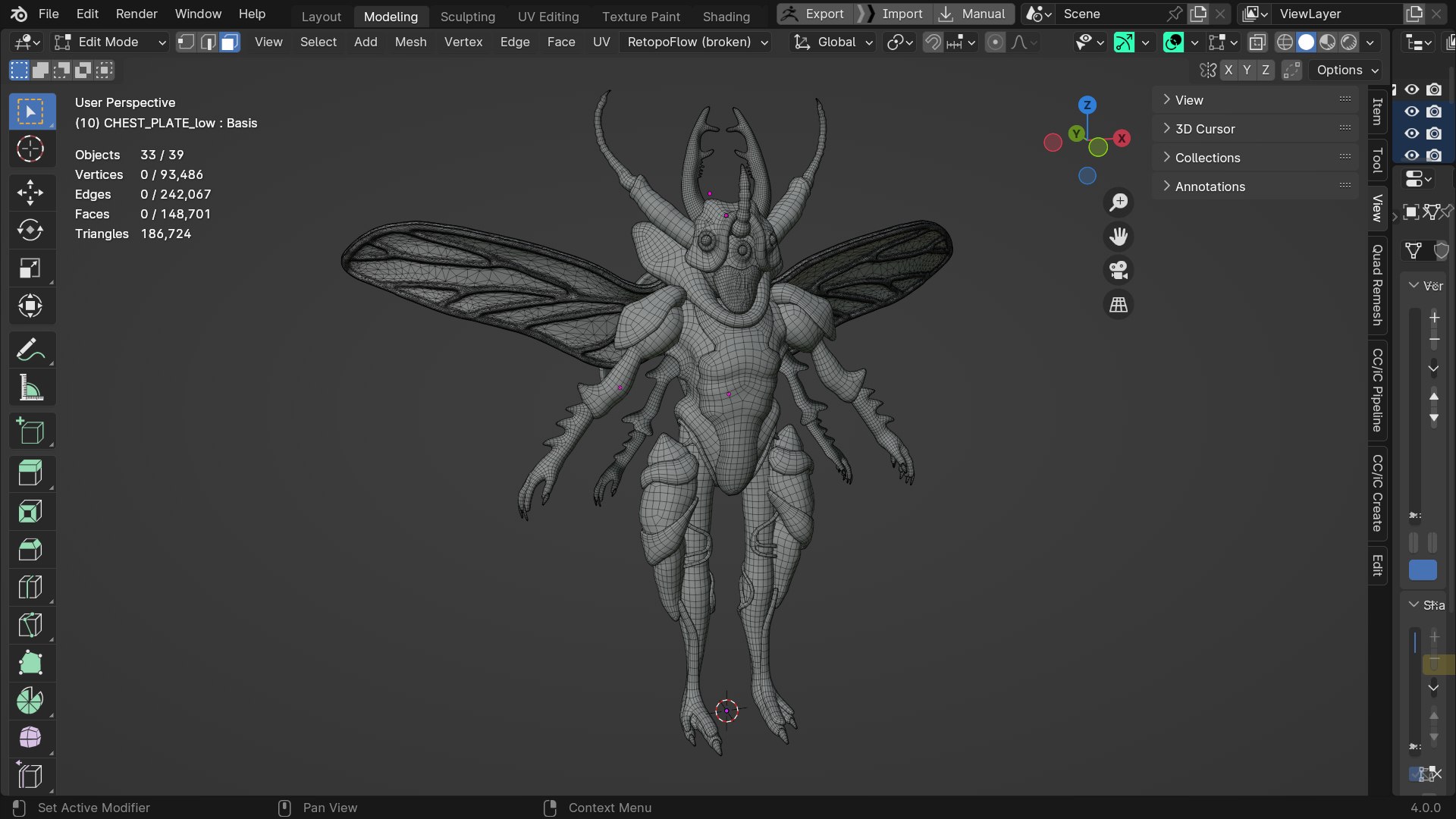Expand the 3D Cursor panel
1456x819 pixels.
(1205, 129)
